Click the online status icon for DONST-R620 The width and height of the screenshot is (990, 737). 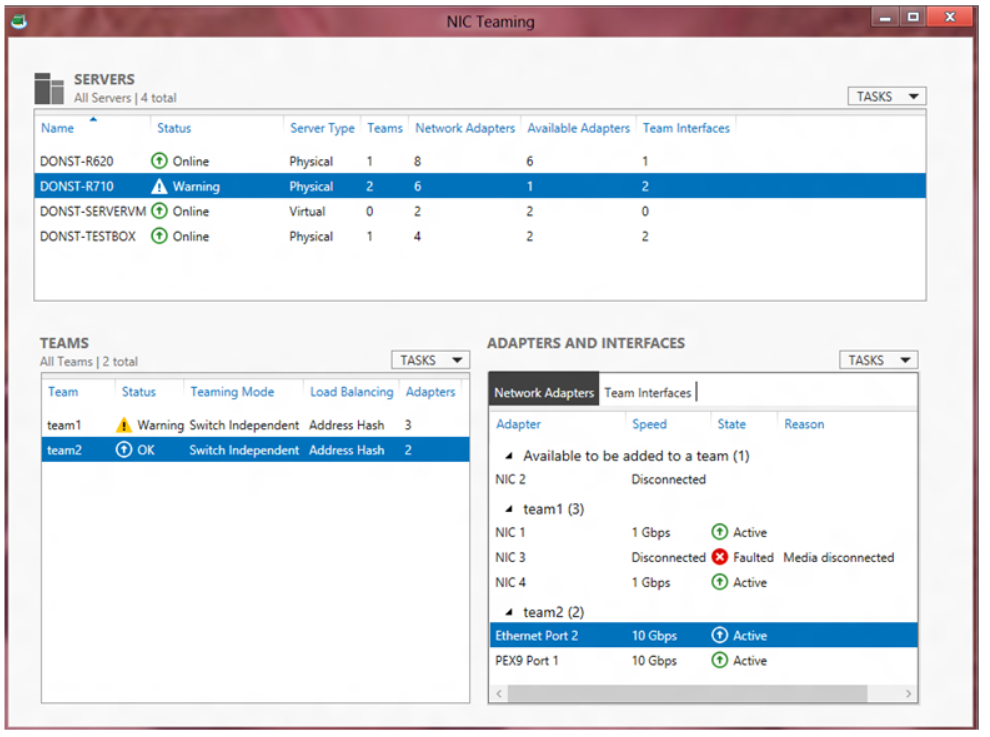(x=158, y=161)
